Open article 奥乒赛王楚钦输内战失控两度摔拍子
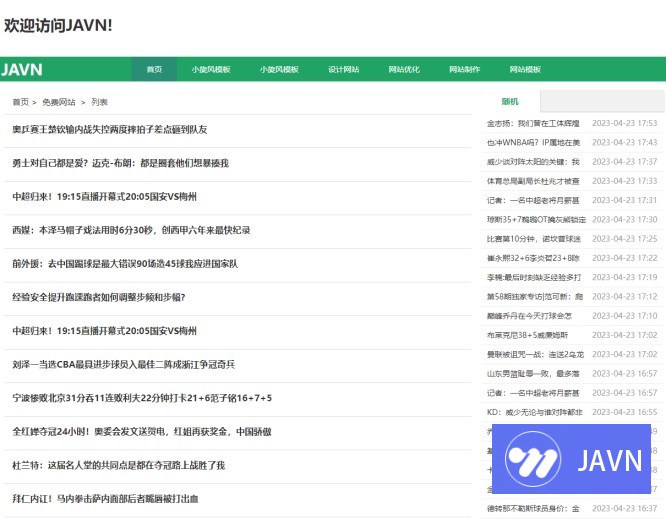Viewport: 666px width, 519px height. click(110, 130)
